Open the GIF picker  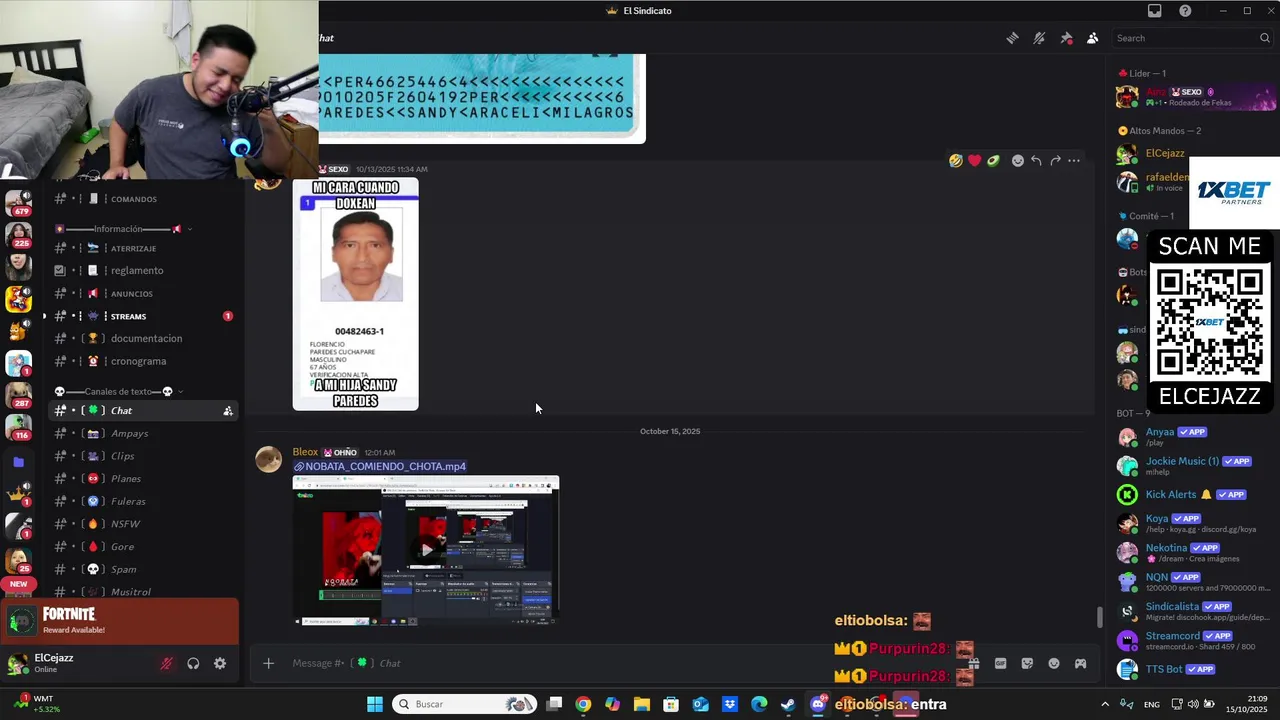[1000, 663]
